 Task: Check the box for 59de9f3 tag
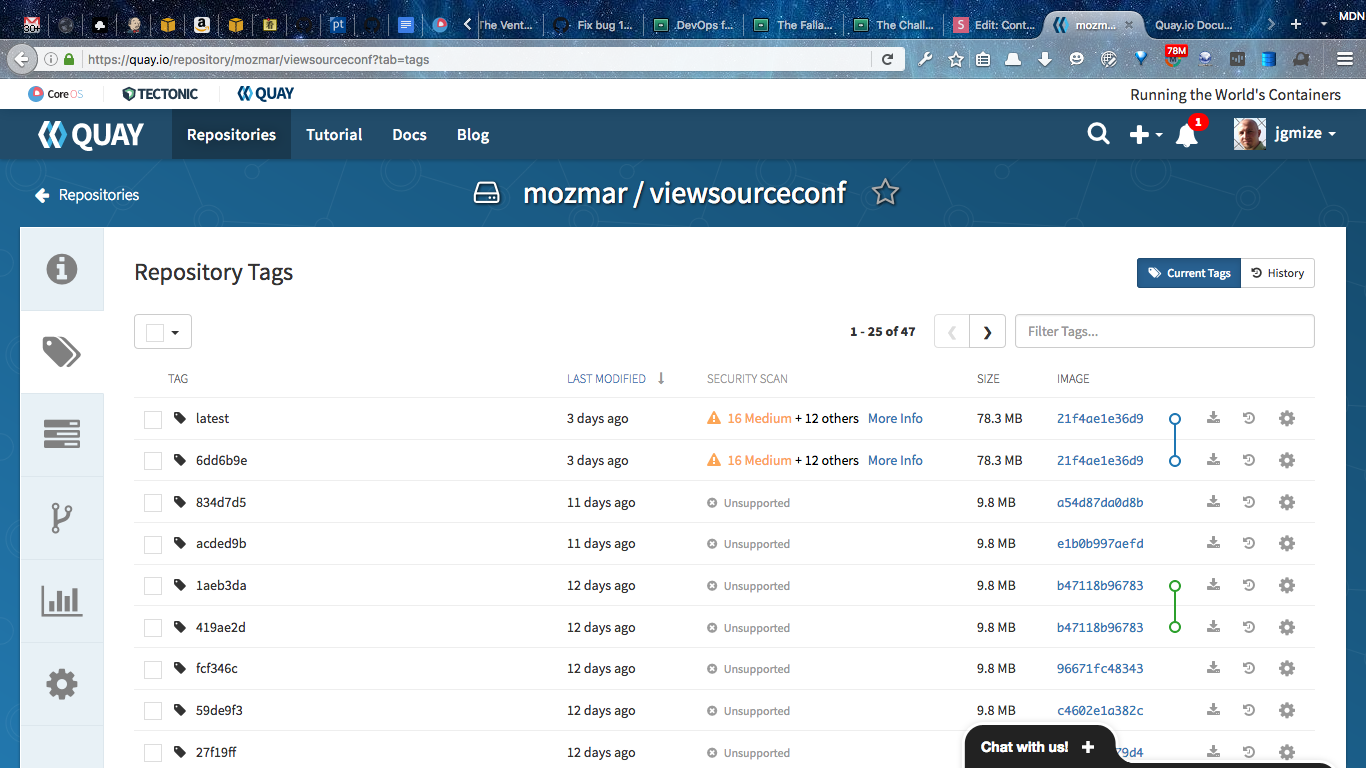pyautogui.click(x=153, y=711)
